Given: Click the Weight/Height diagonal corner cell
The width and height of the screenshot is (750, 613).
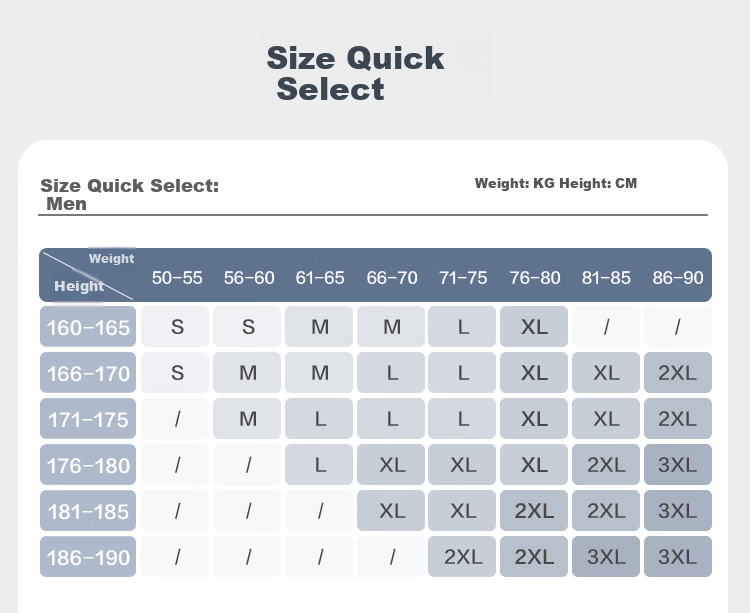Looking at the screenshot, I should click(88, 275).
